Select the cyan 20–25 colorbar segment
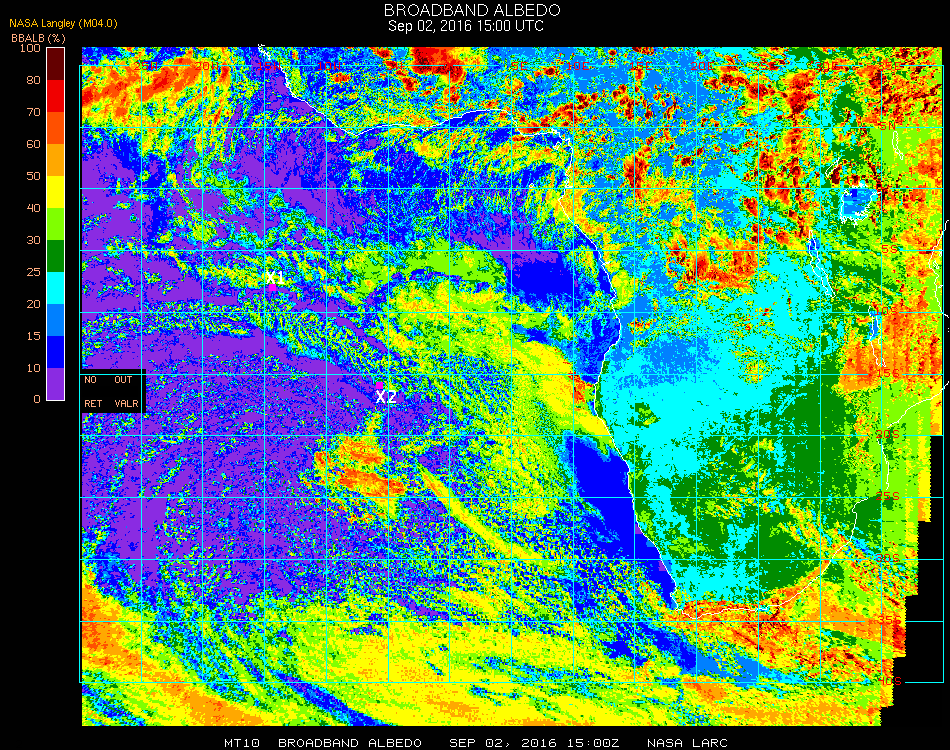The width and height of the screenshot is (950, 750). point(56,288)
